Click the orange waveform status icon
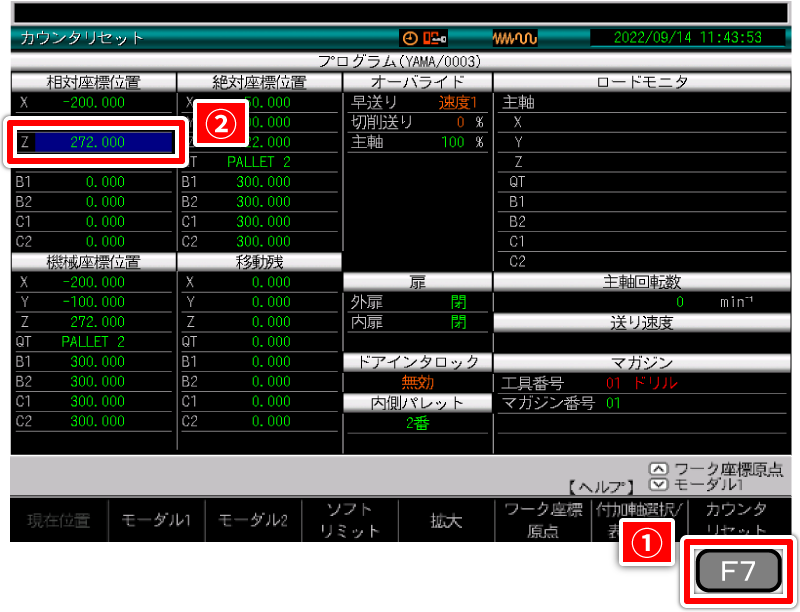 (x=515, y=38)
